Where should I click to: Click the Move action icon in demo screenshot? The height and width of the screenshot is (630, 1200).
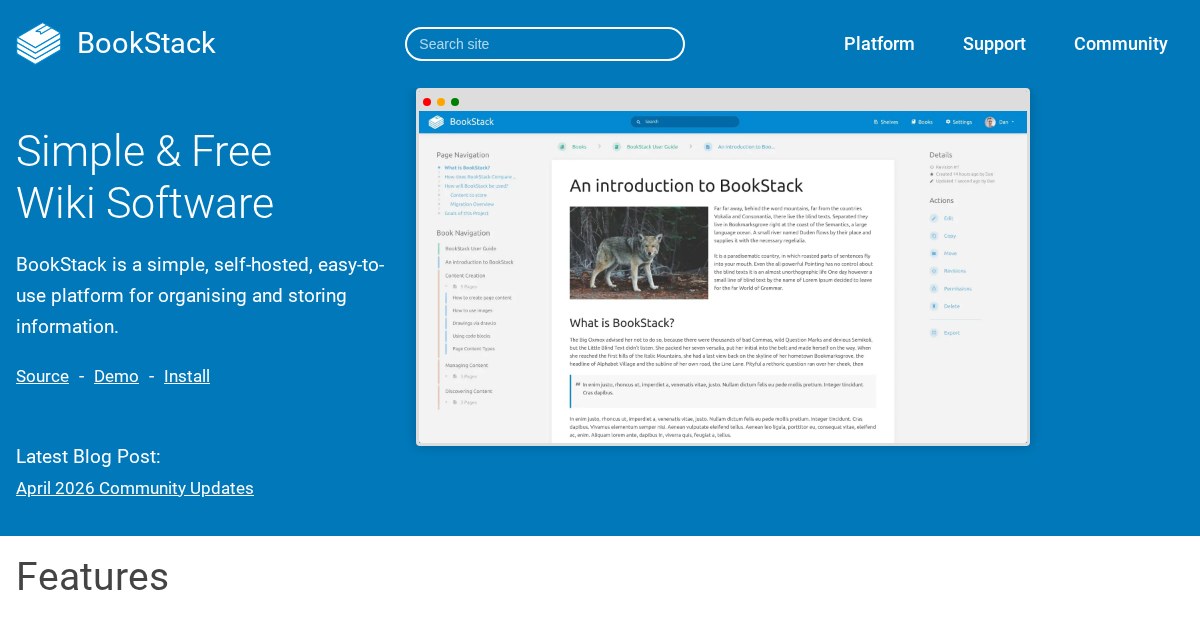pos(934,253)
